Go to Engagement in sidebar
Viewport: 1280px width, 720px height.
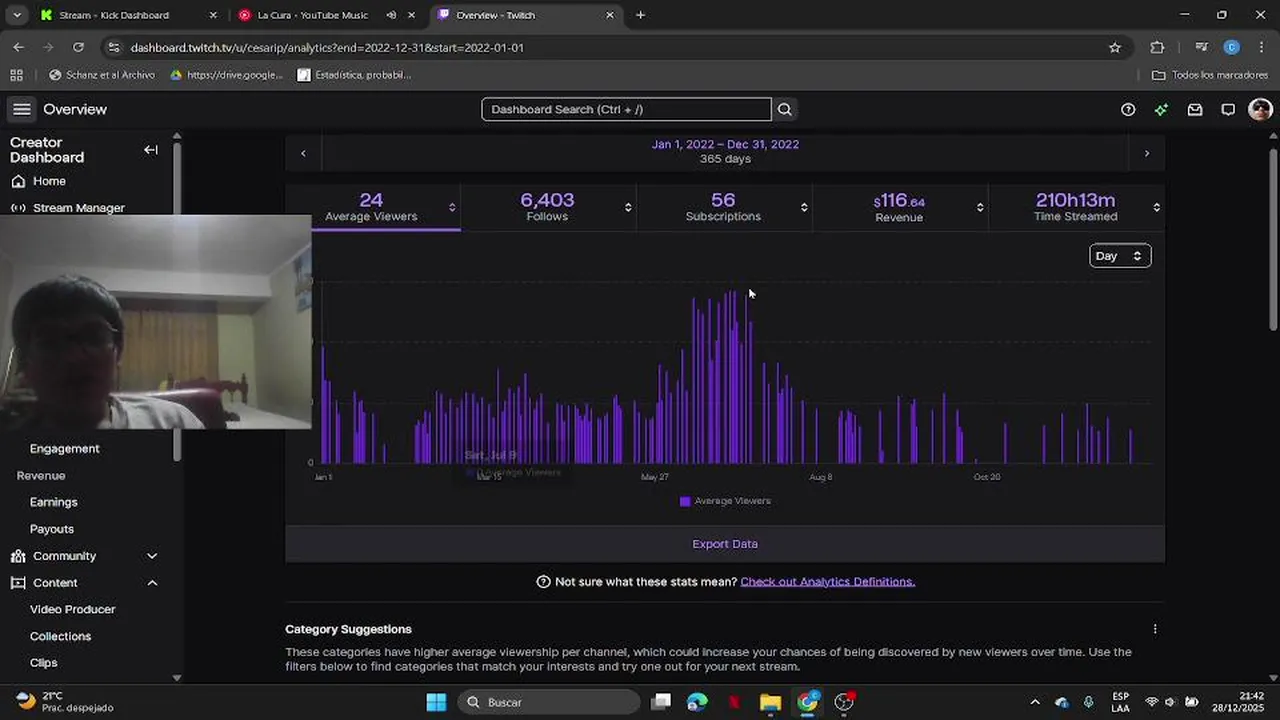[65, 449]
